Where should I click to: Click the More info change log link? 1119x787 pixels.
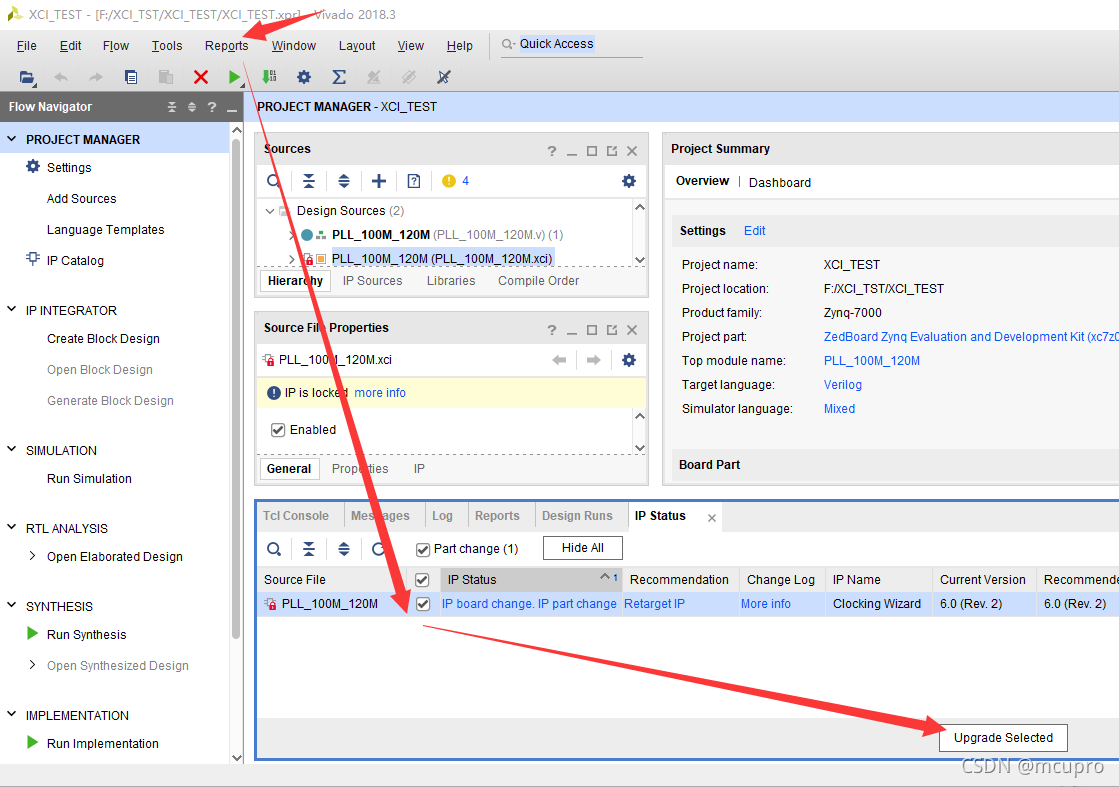pos(766,604)
